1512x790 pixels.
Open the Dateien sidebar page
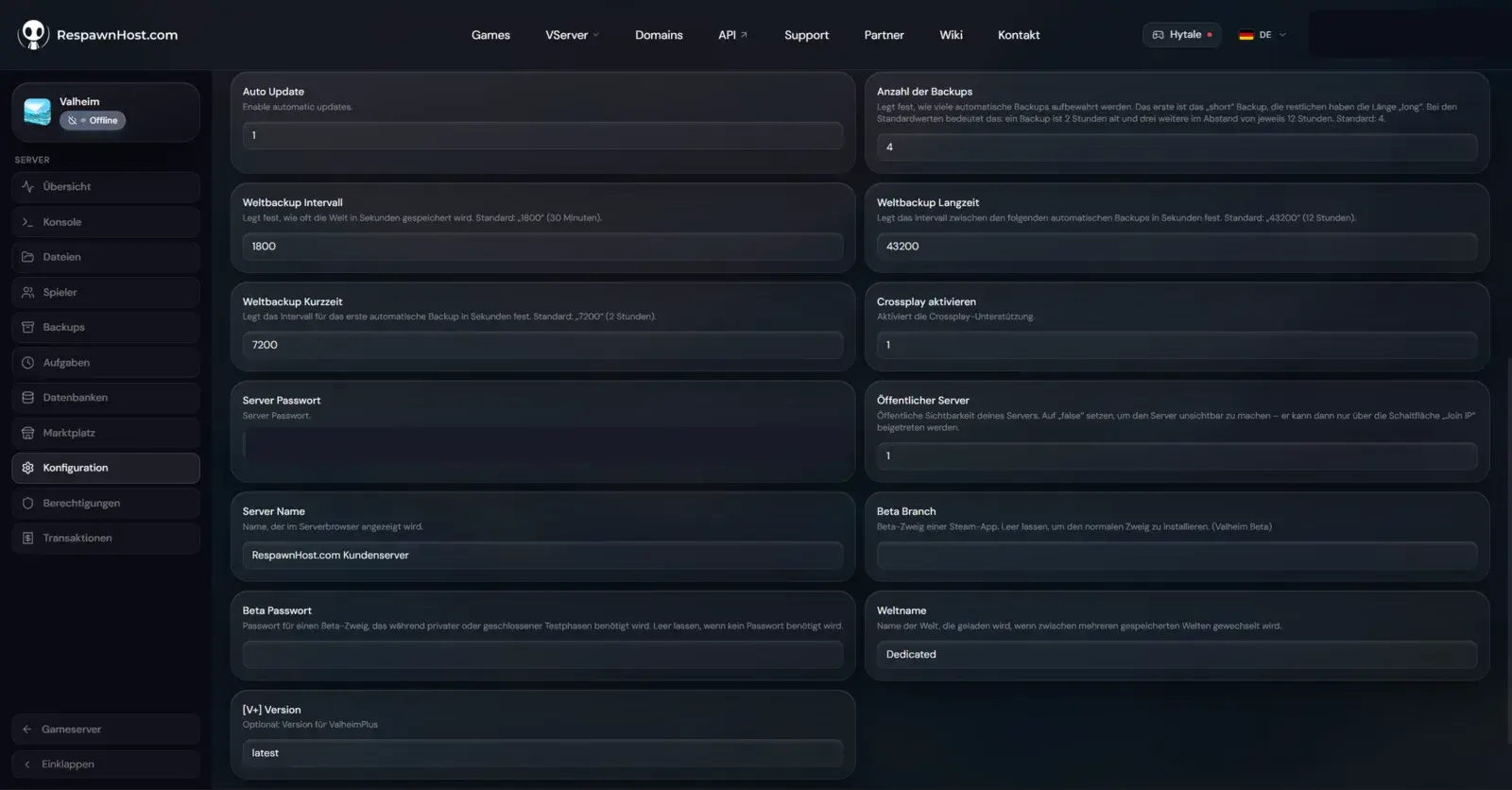click(106, 257)
